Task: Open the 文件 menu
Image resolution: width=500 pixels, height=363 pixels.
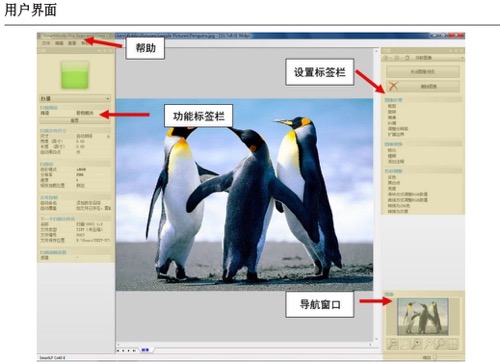Action: (46, 43)
